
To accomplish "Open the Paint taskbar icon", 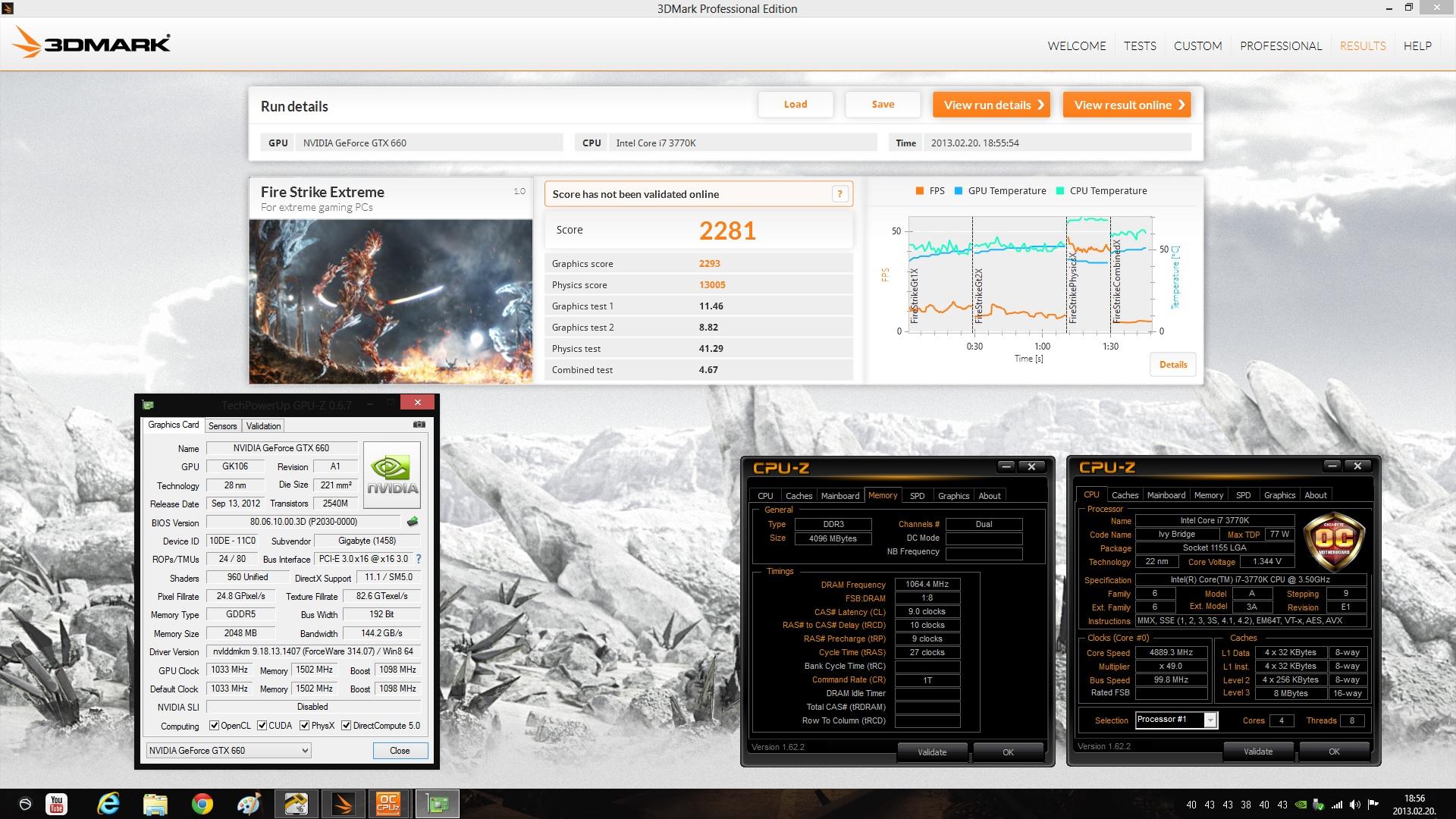I will (x=248, y=804).
